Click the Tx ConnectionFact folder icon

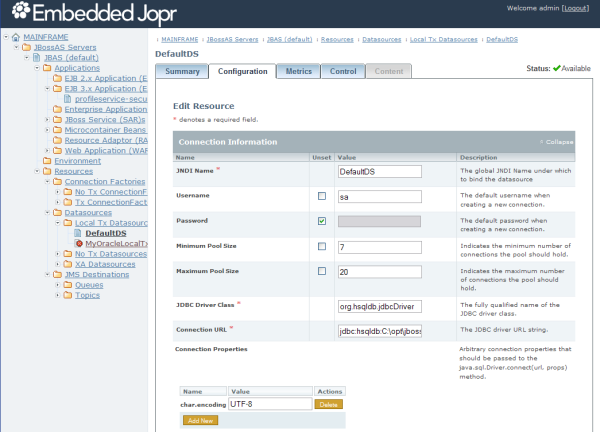68,202
